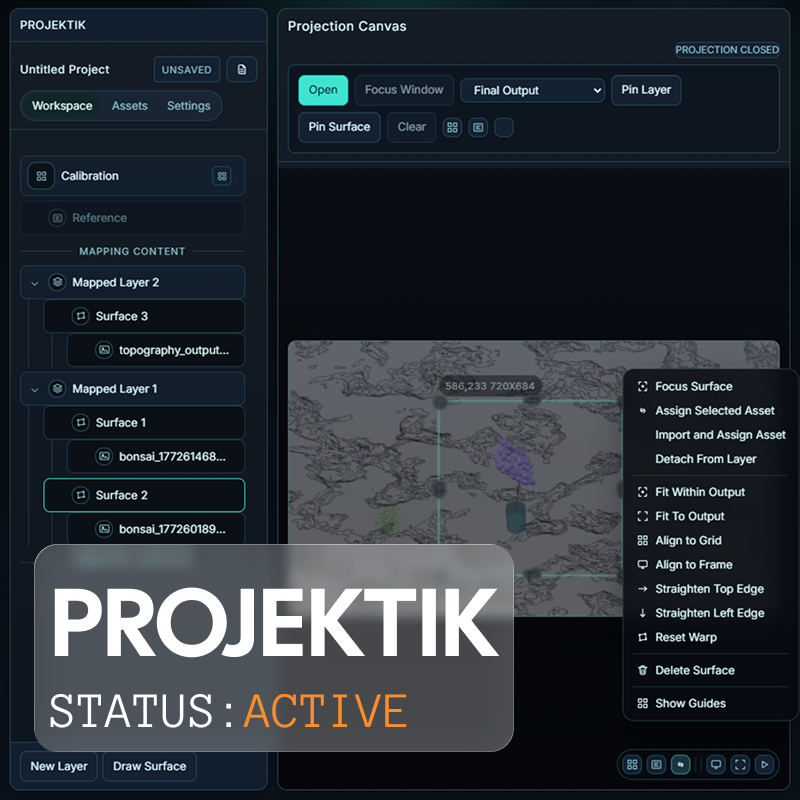Click the monitor icon in bottom toolbar

(x=715, y=764)
